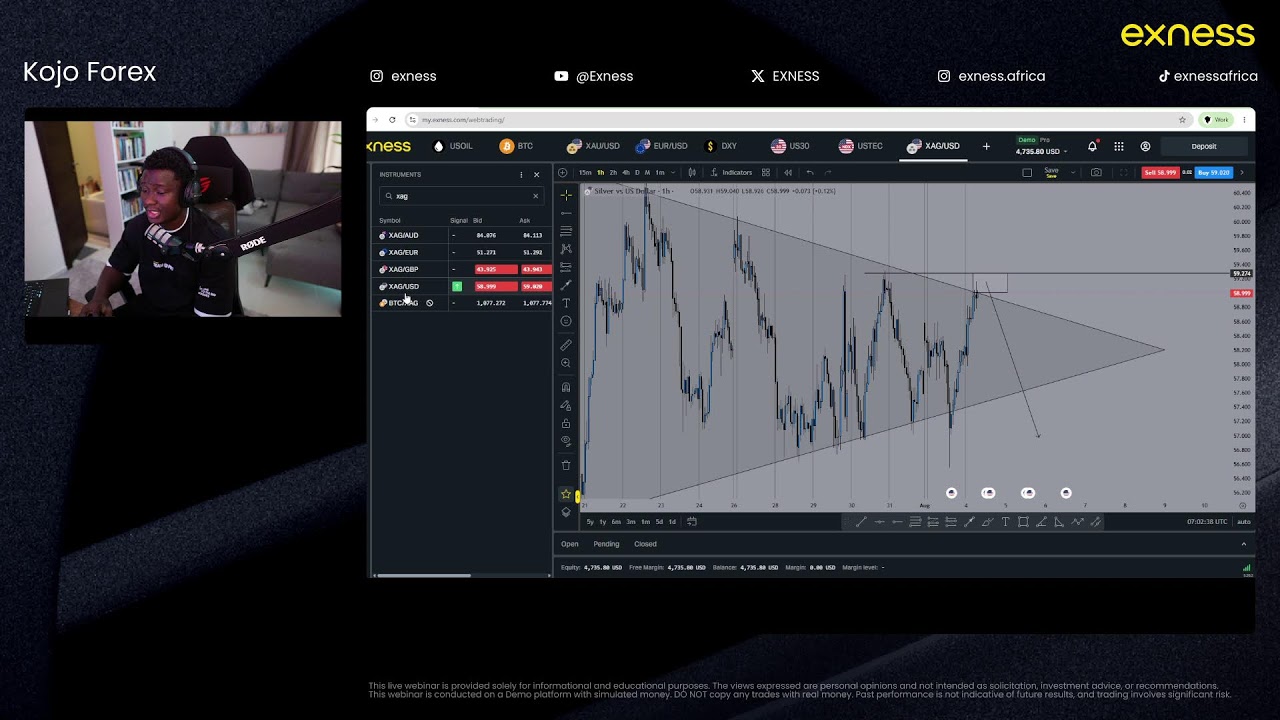Select the brush drawing tool
Viewport: 1280px width, 720px height.
coord(566,285)
